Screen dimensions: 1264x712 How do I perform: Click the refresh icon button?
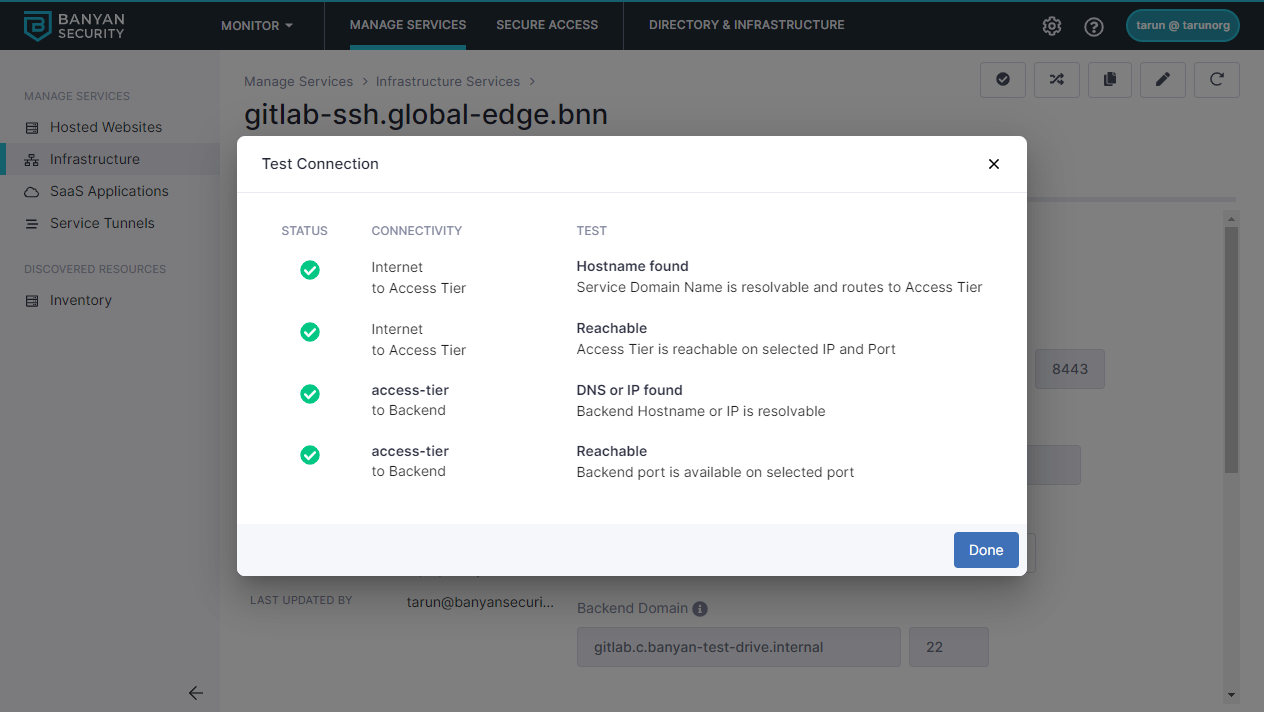pos(1216,80)
